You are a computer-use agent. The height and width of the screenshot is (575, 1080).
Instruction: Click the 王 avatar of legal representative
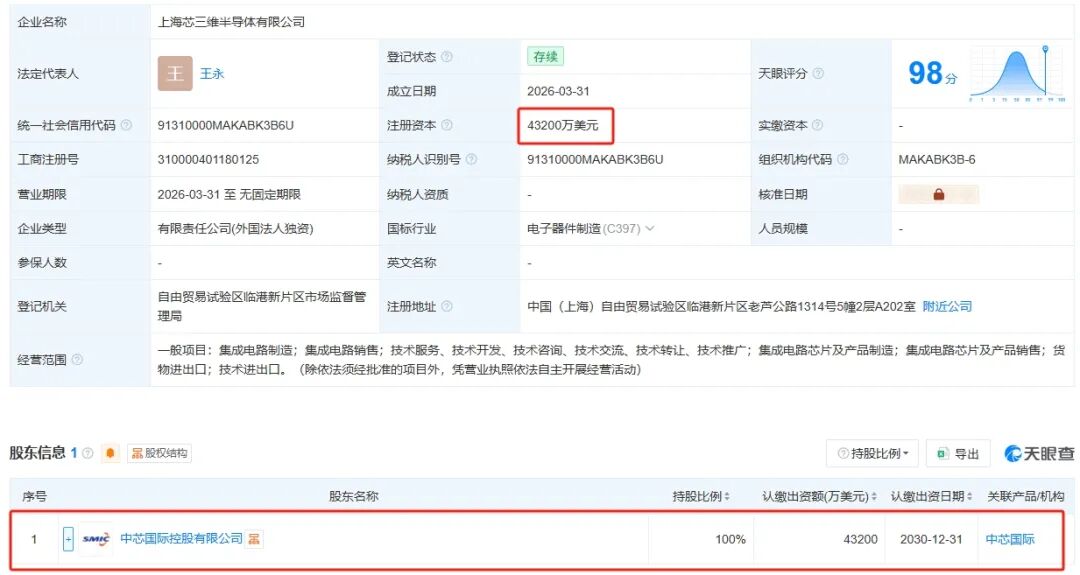175,74
